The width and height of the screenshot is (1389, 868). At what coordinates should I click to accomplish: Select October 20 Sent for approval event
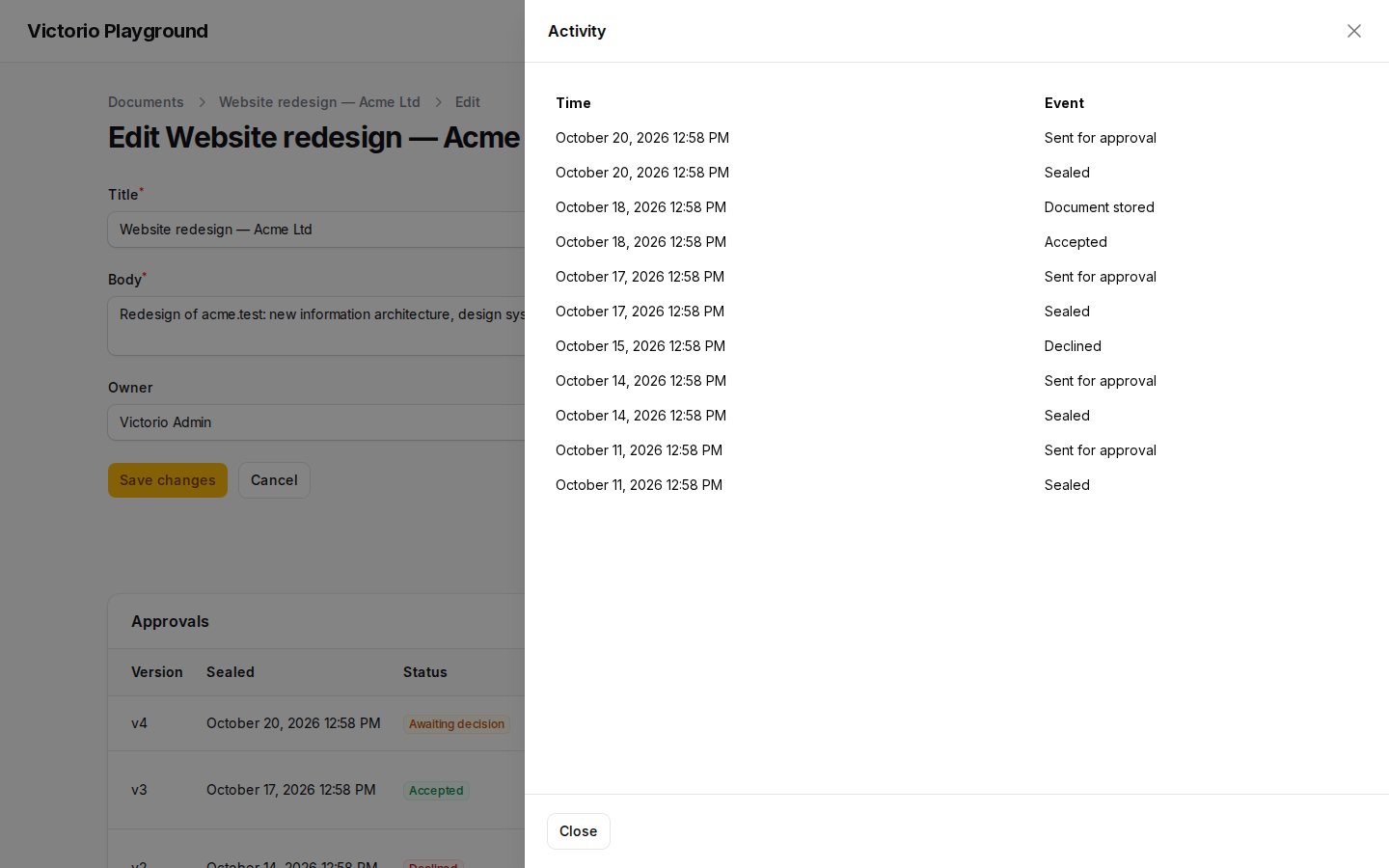click(1101, 138)
